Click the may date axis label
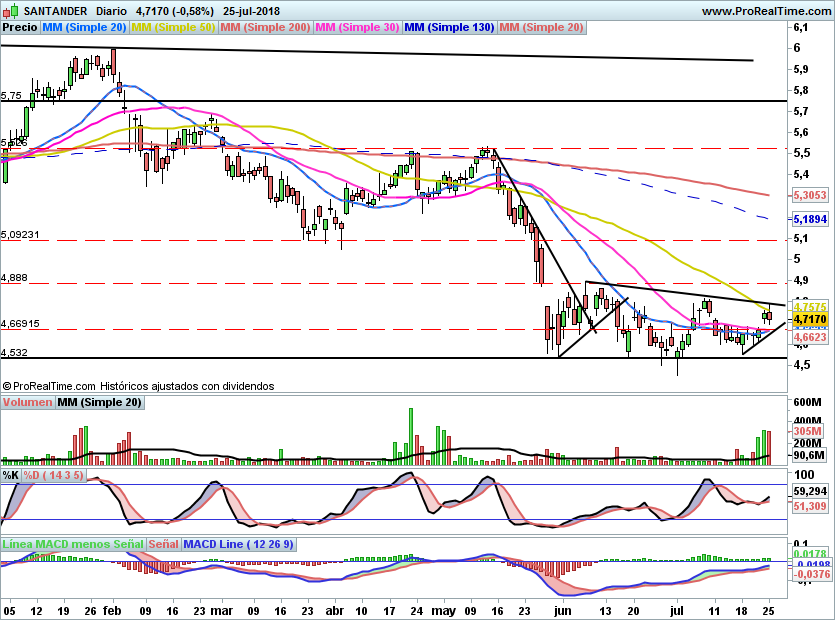Viewport: 835px width, 620px height. (444, 610)
